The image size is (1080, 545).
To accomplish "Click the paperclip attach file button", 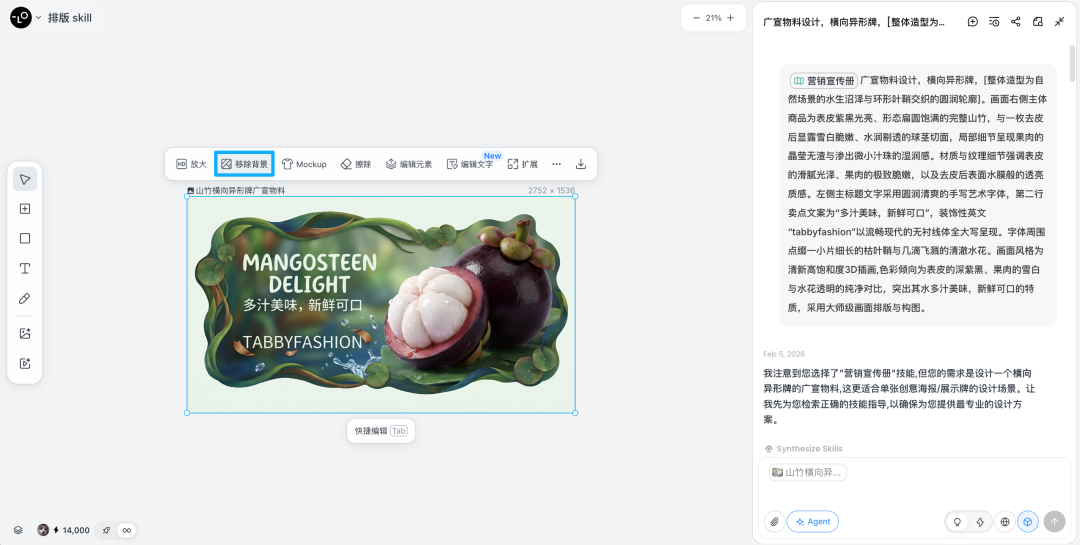I will tap(775, 522).
